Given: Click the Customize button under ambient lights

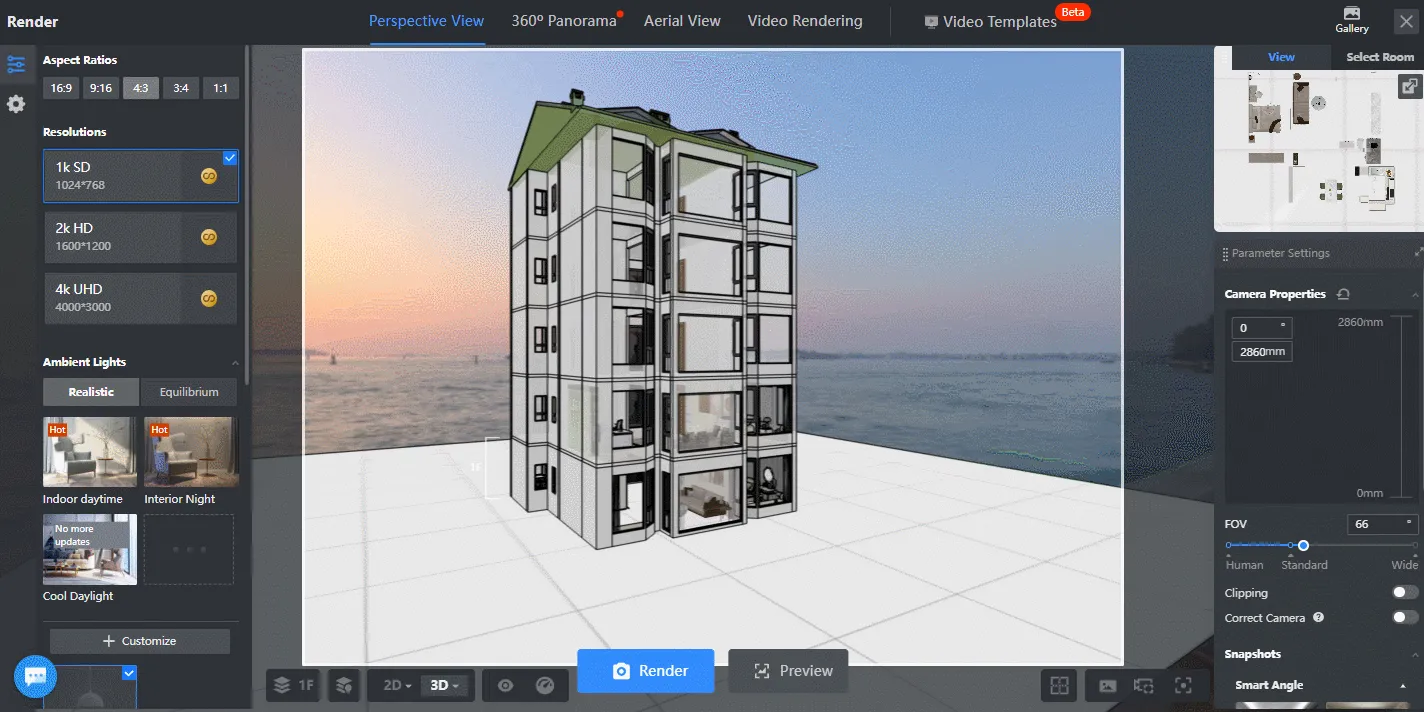Looking at the screenshot, I should [139, 641].
